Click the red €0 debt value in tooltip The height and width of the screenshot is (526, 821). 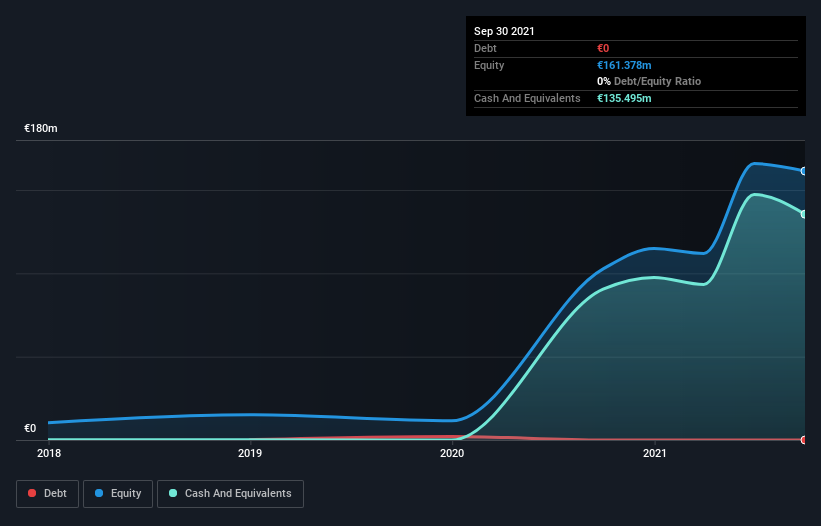pos(603,48)
